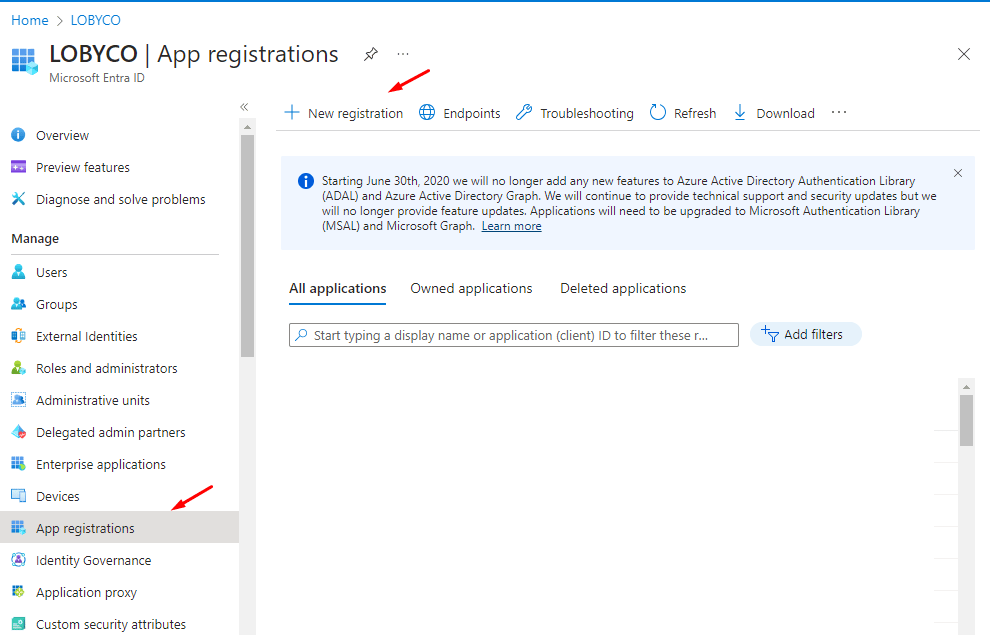Go to Home breadcrumb link
This screenshot has width=990, height=635.
[x=30, y=20]
